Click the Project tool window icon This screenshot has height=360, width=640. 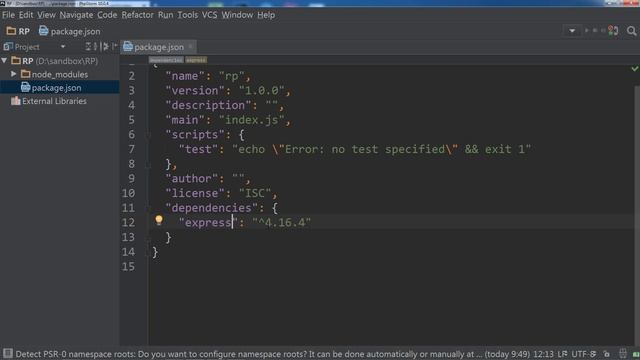coord(8,47)
